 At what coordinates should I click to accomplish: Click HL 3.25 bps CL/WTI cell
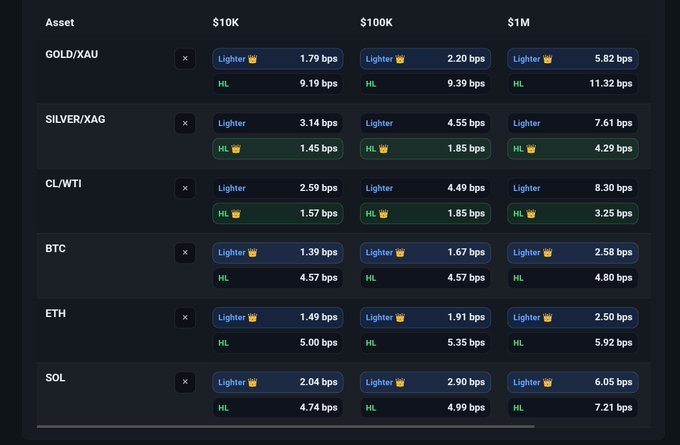[572, 213]
